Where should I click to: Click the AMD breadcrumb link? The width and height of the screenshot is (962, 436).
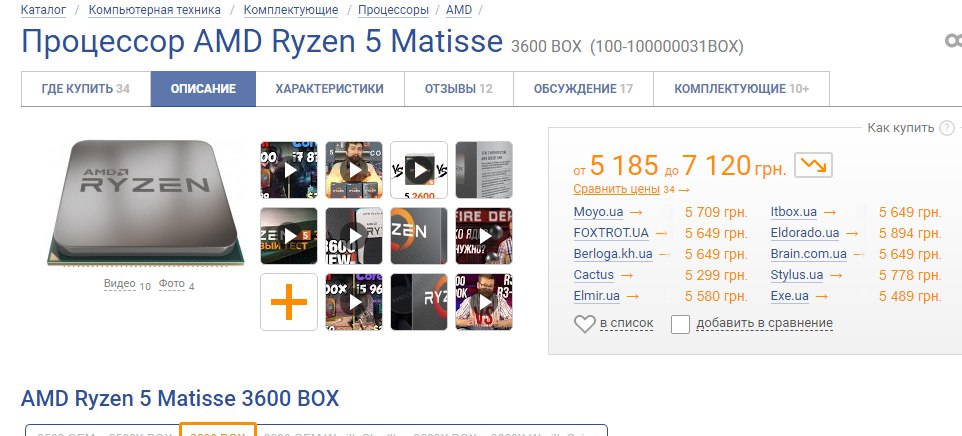point(459,10)
